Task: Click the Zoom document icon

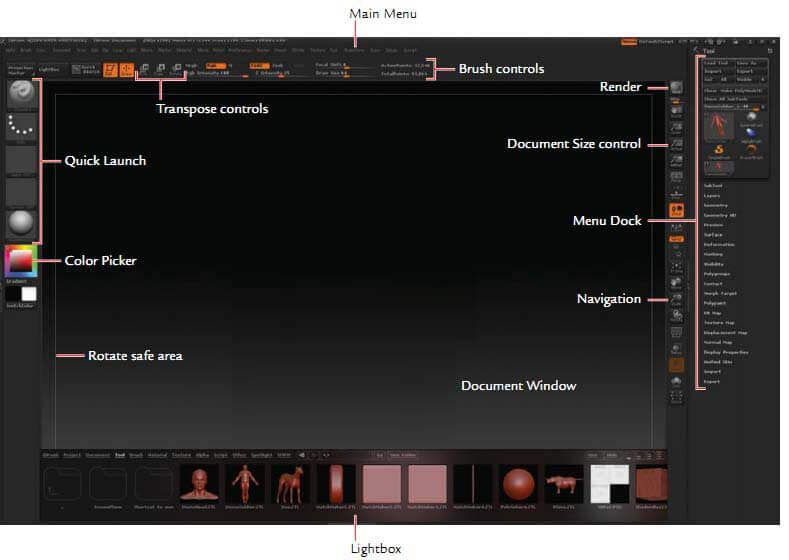Action: point(676,128)
